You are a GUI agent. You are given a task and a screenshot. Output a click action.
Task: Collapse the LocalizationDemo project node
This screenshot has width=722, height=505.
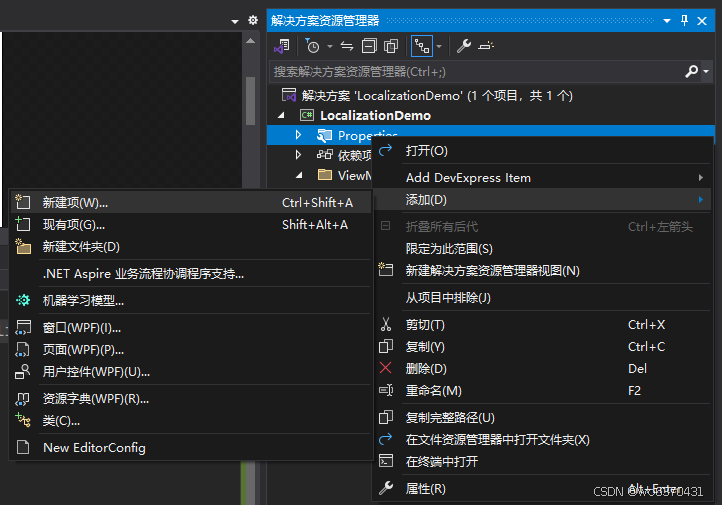pos(281,116)
